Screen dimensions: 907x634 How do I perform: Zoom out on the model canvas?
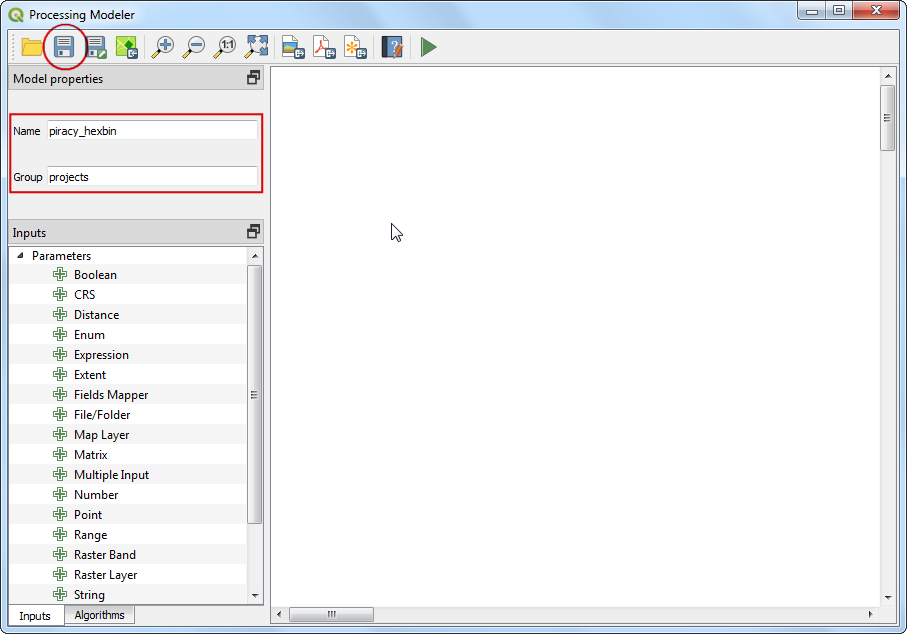pos(195,47)
